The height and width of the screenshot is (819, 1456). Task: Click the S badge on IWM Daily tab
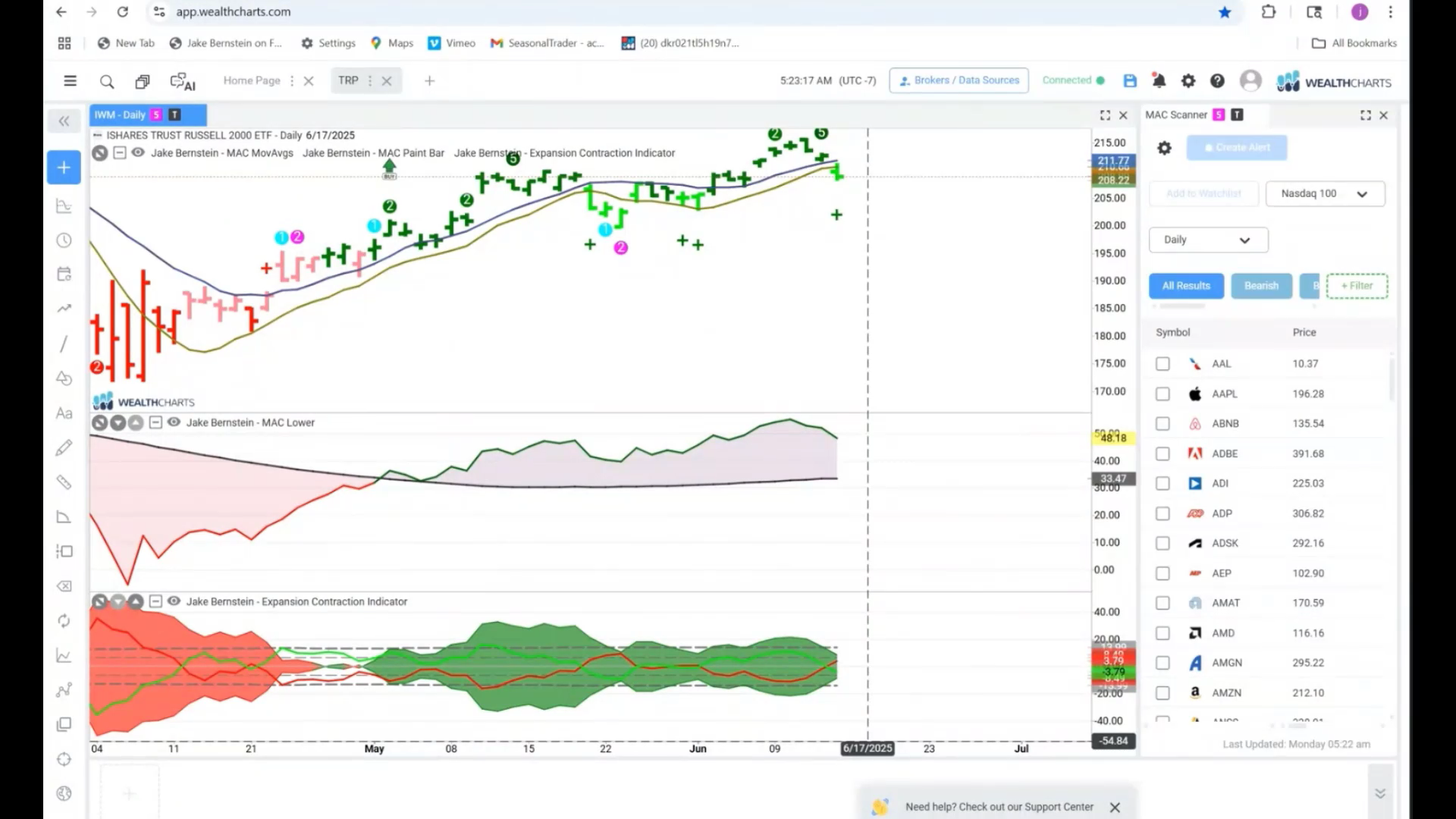[x=156, y=115]
